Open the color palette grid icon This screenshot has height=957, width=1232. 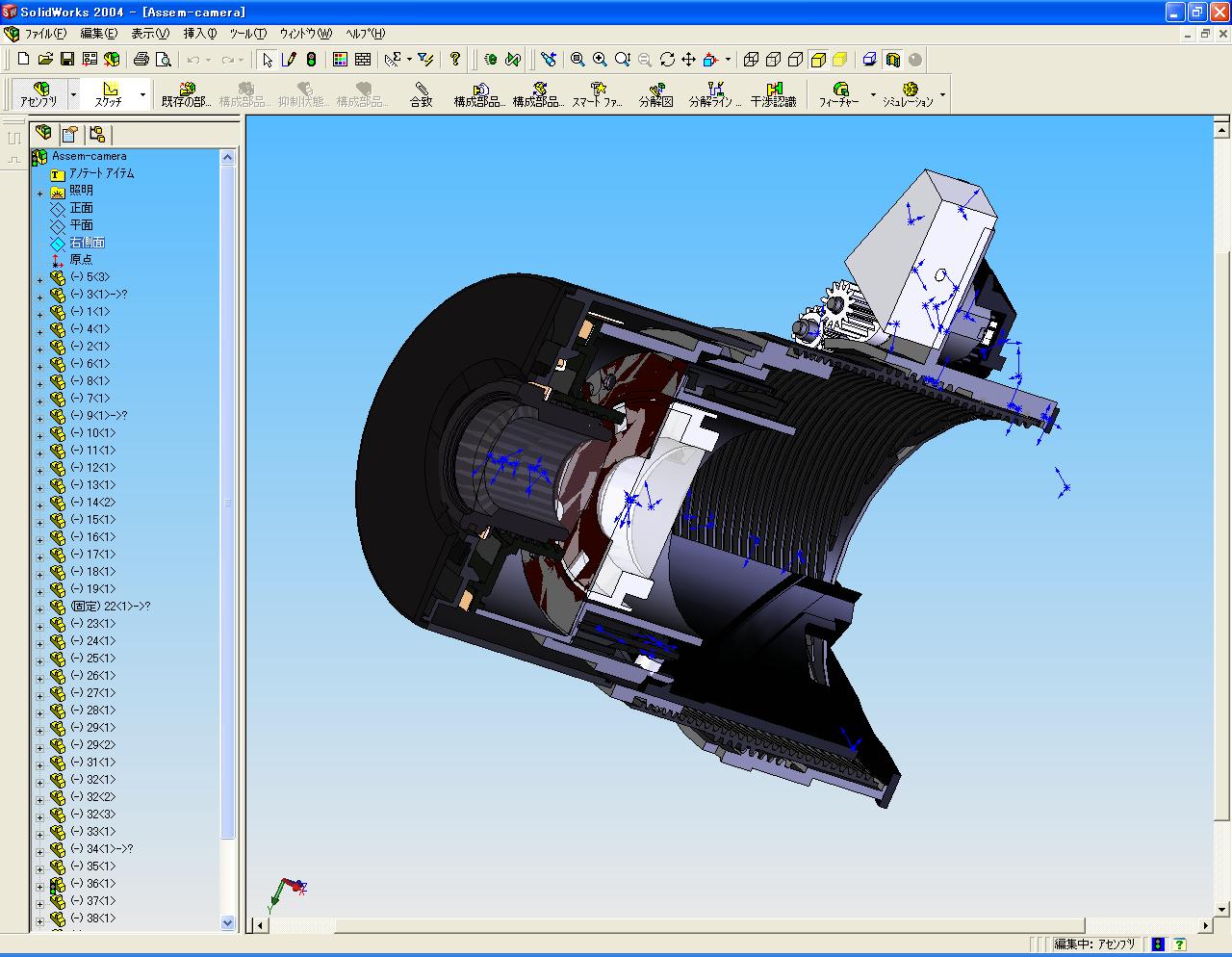click(341, 60)
